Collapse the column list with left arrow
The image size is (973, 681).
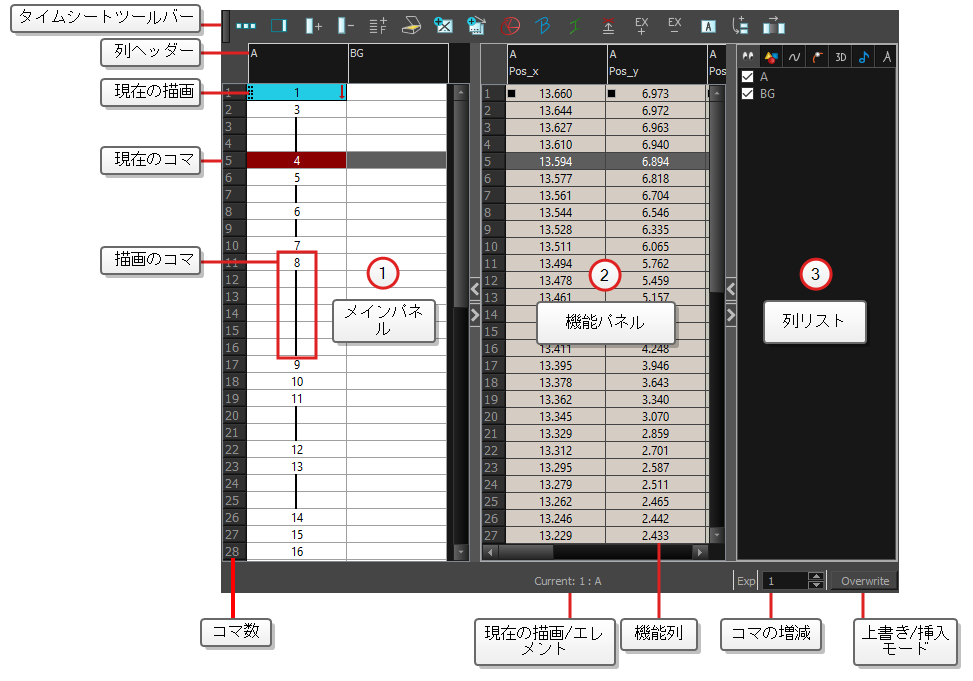coord(731,289)
